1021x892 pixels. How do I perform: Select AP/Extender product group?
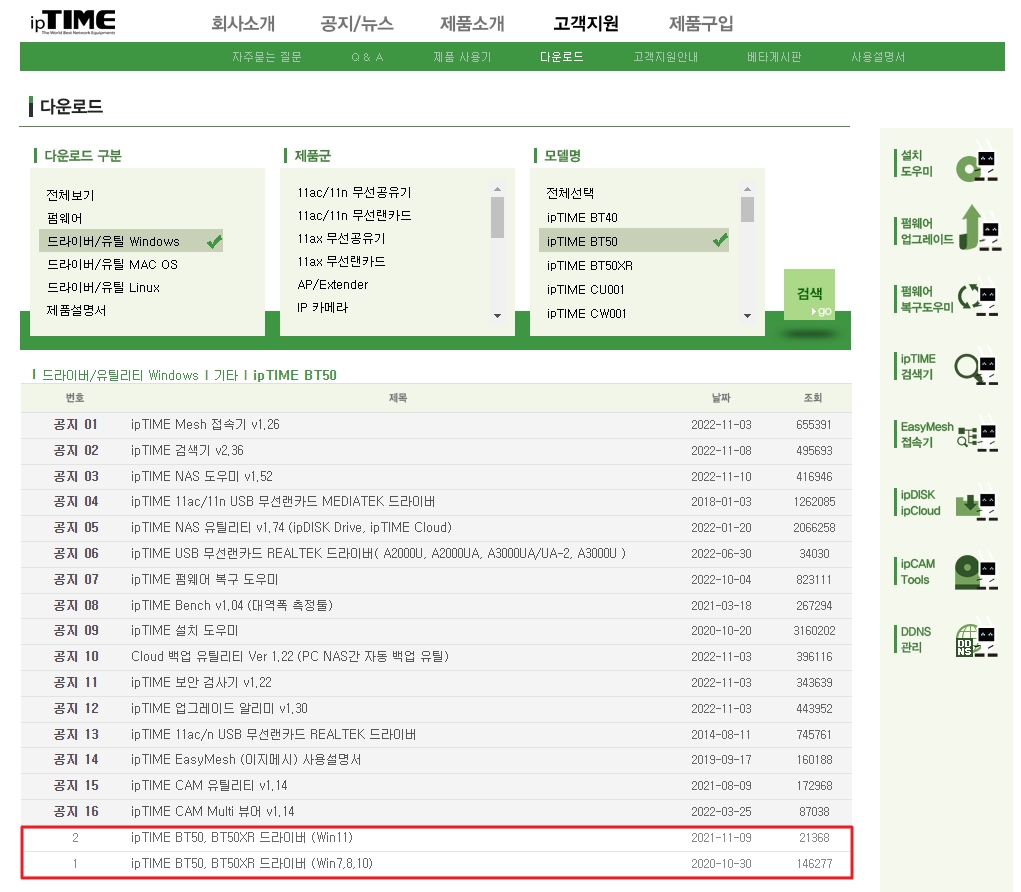[x=333, y=285]
